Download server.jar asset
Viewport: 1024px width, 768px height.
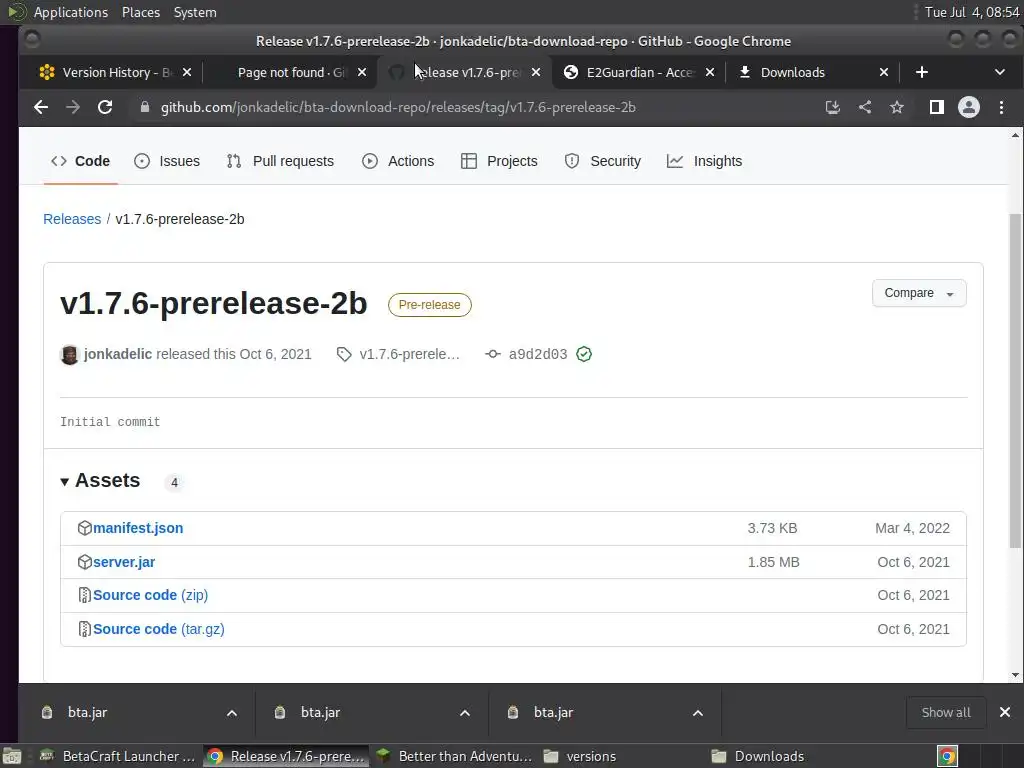pyautogui.click(x=124, y=562)
